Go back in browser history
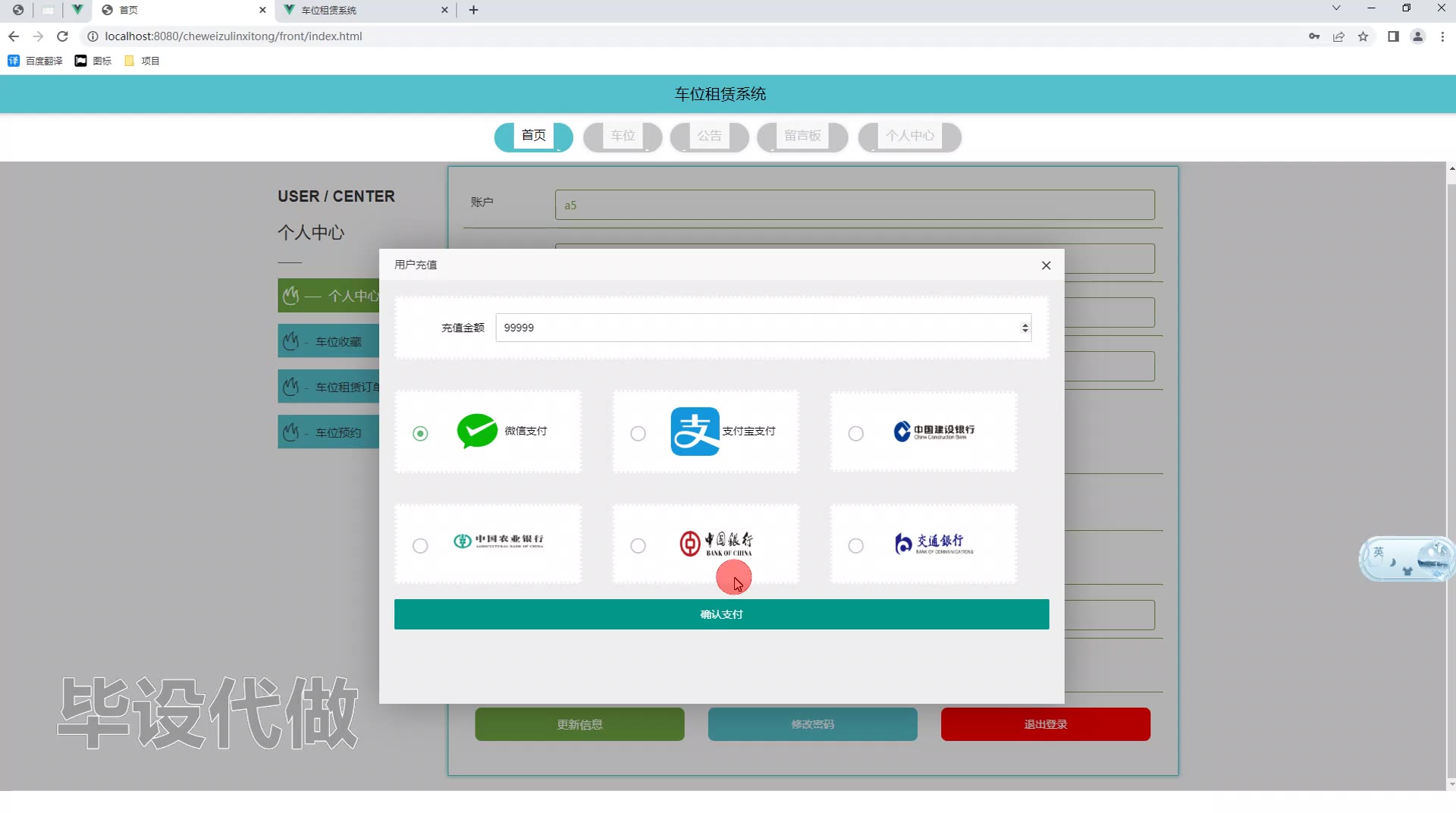1456x813 pixels. [14, 36]
